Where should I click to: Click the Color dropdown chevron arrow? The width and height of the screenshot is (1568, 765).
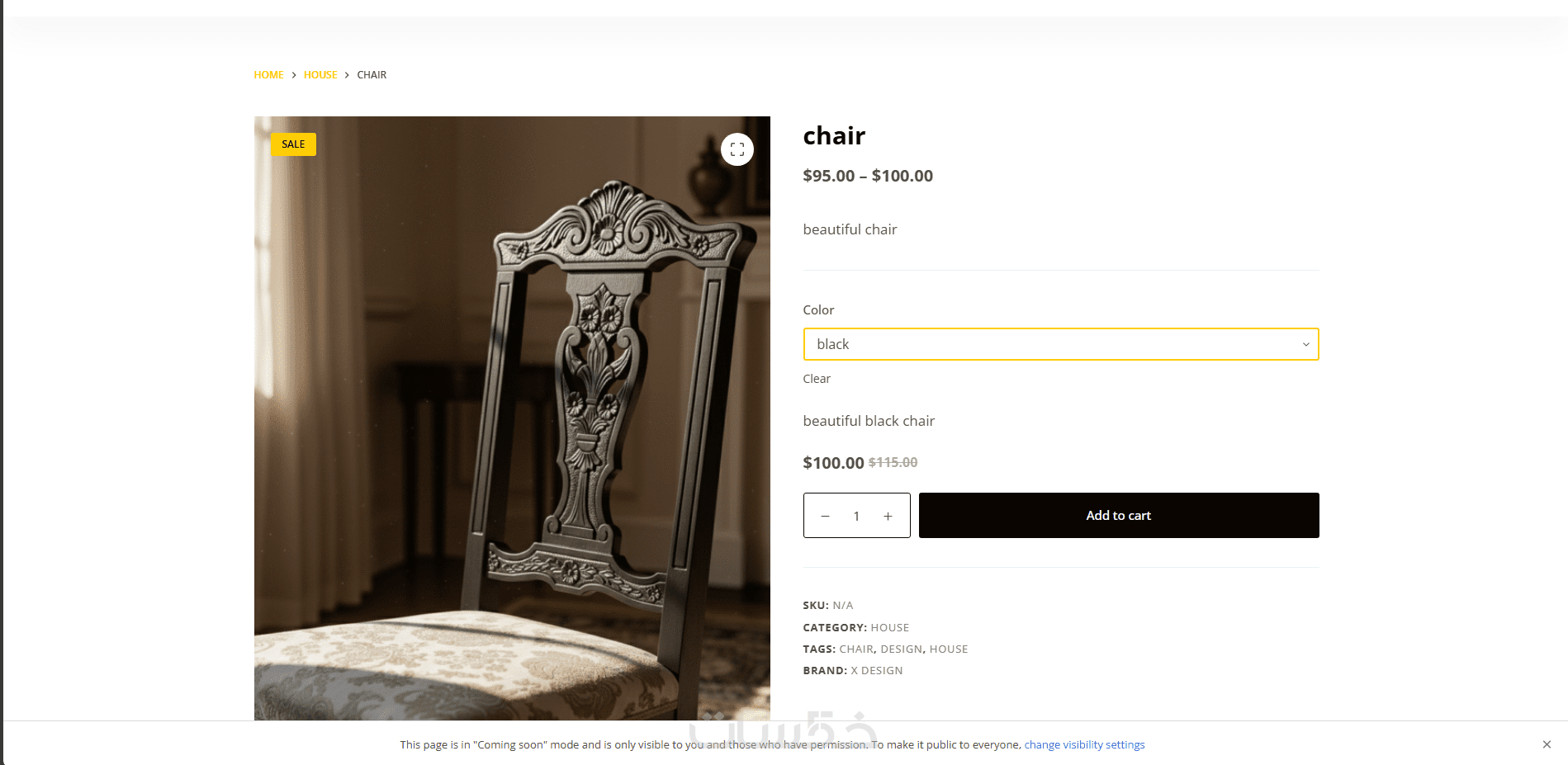(1305, 344)
